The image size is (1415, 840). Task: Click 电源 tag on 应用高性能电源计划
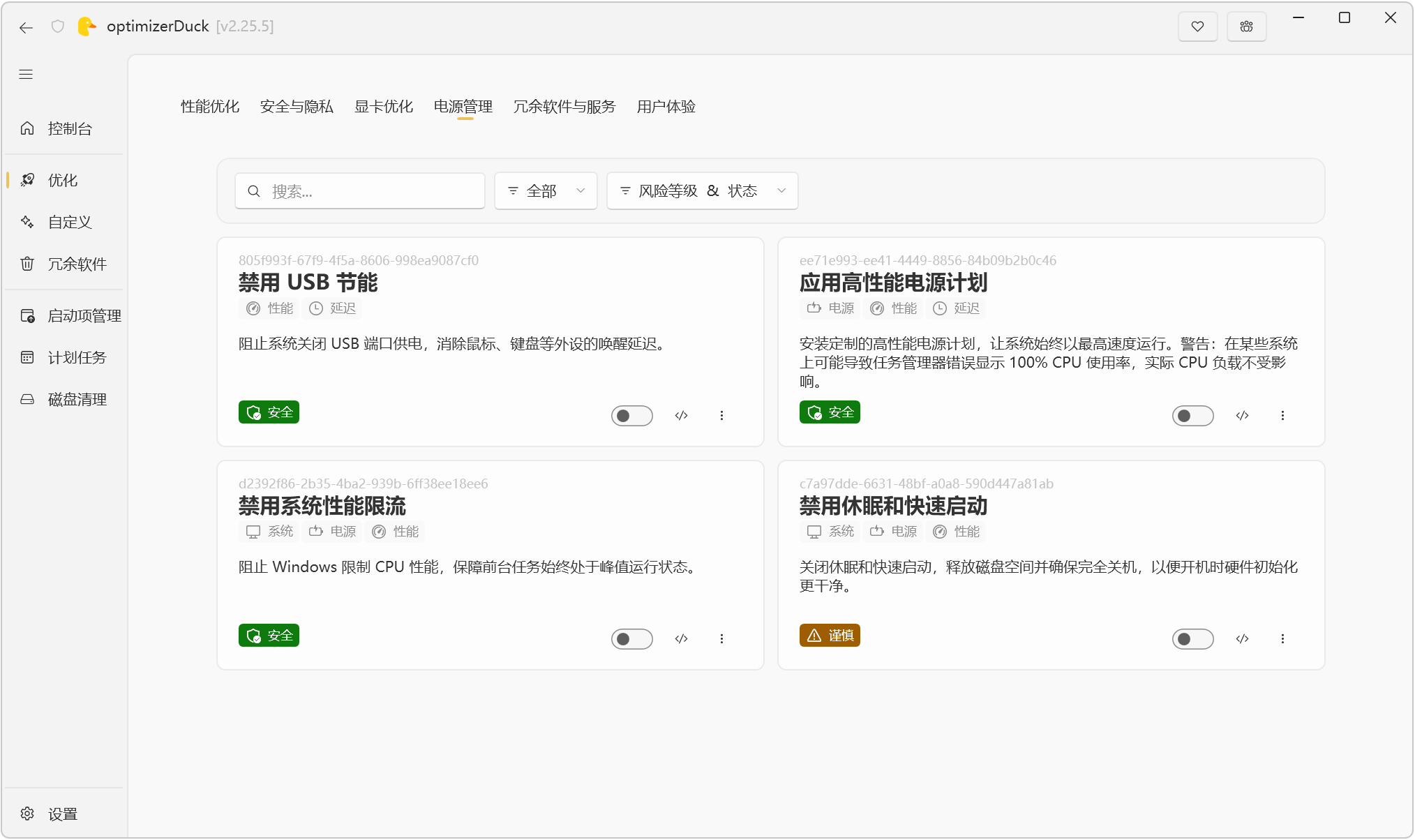(830, 308)
